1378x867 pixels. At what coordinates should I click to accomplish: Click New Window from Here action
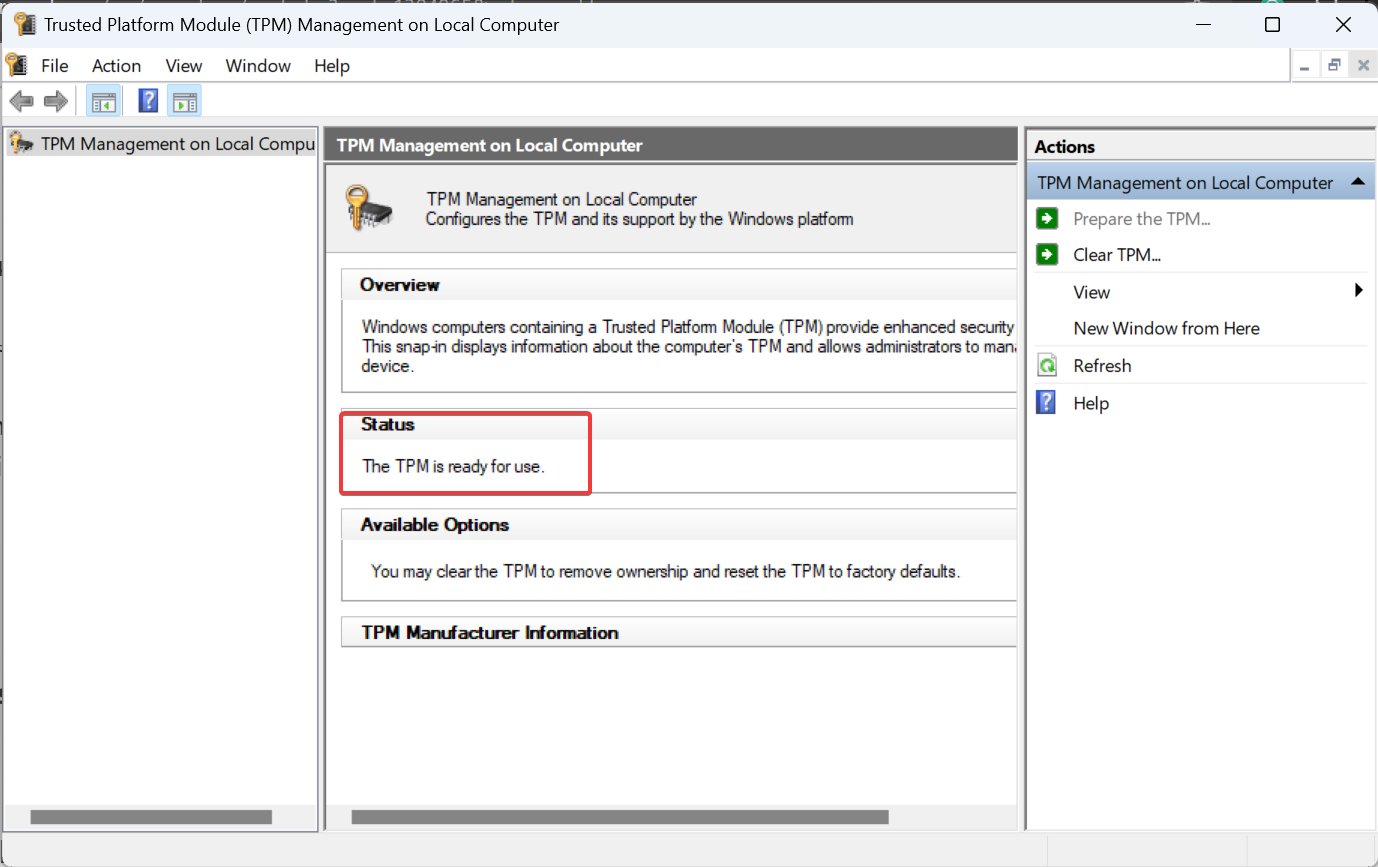(1166, 328)
